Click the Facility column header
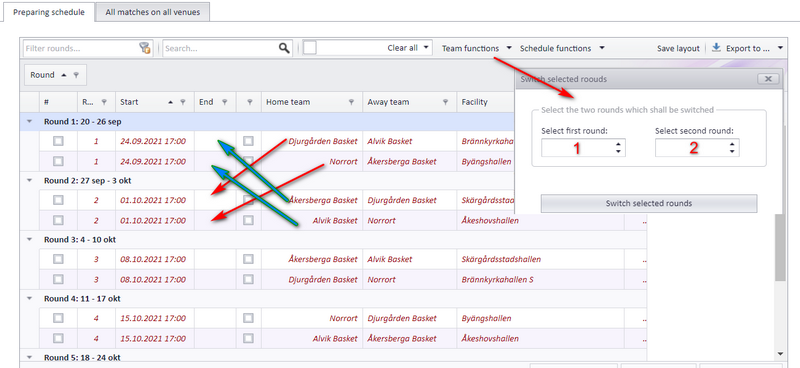 (485, 102)
